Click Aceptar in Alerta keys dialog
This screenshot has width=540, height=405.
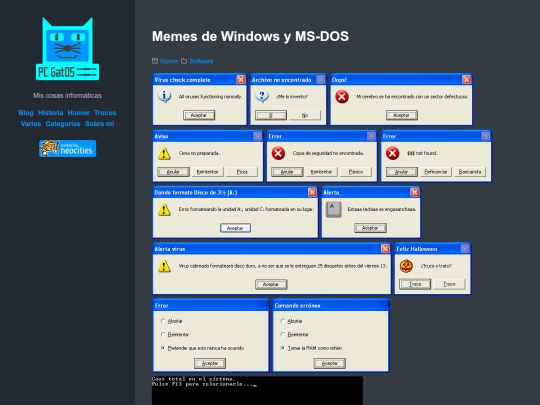click(x=370, y=228)
